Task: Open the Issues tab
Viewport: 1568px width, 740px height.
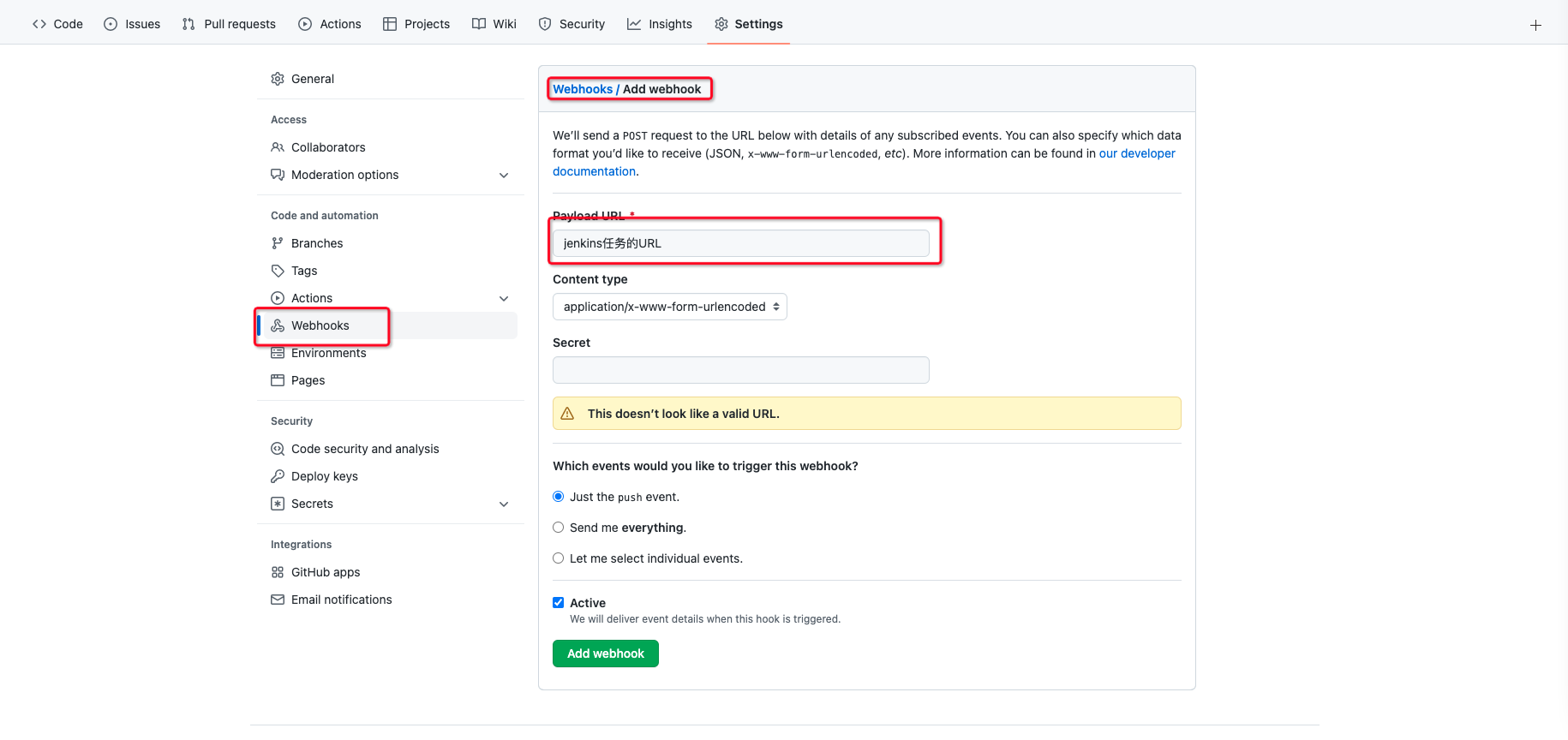Action: [132, 24]
